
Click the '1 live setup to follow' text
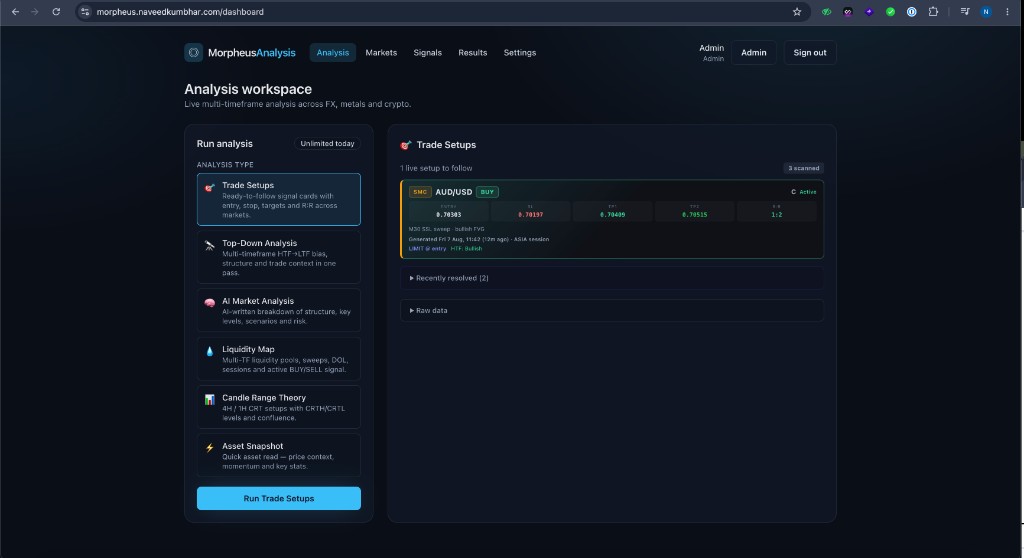click(436, 168)
